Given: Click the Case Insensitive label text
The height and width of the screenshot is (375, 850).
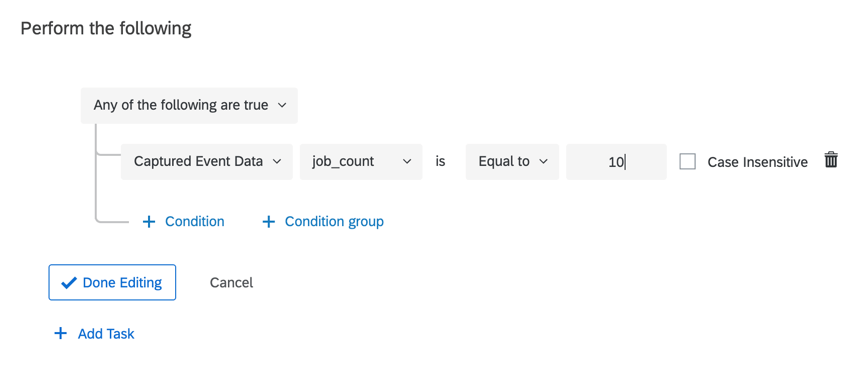Looking at the screenshot, I should [x=757, y=161].
